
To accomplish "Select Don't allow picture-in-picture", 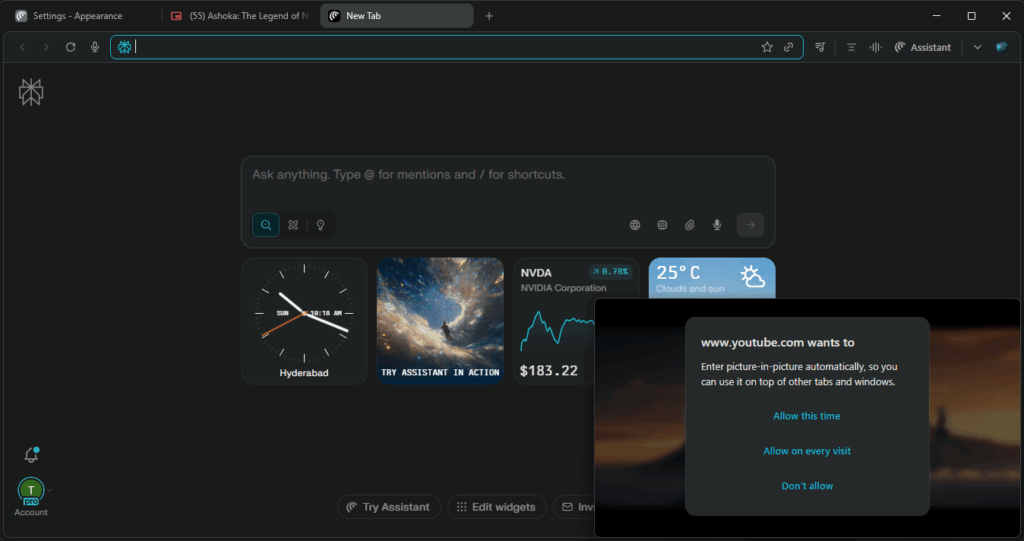I will tap(807, 486).
